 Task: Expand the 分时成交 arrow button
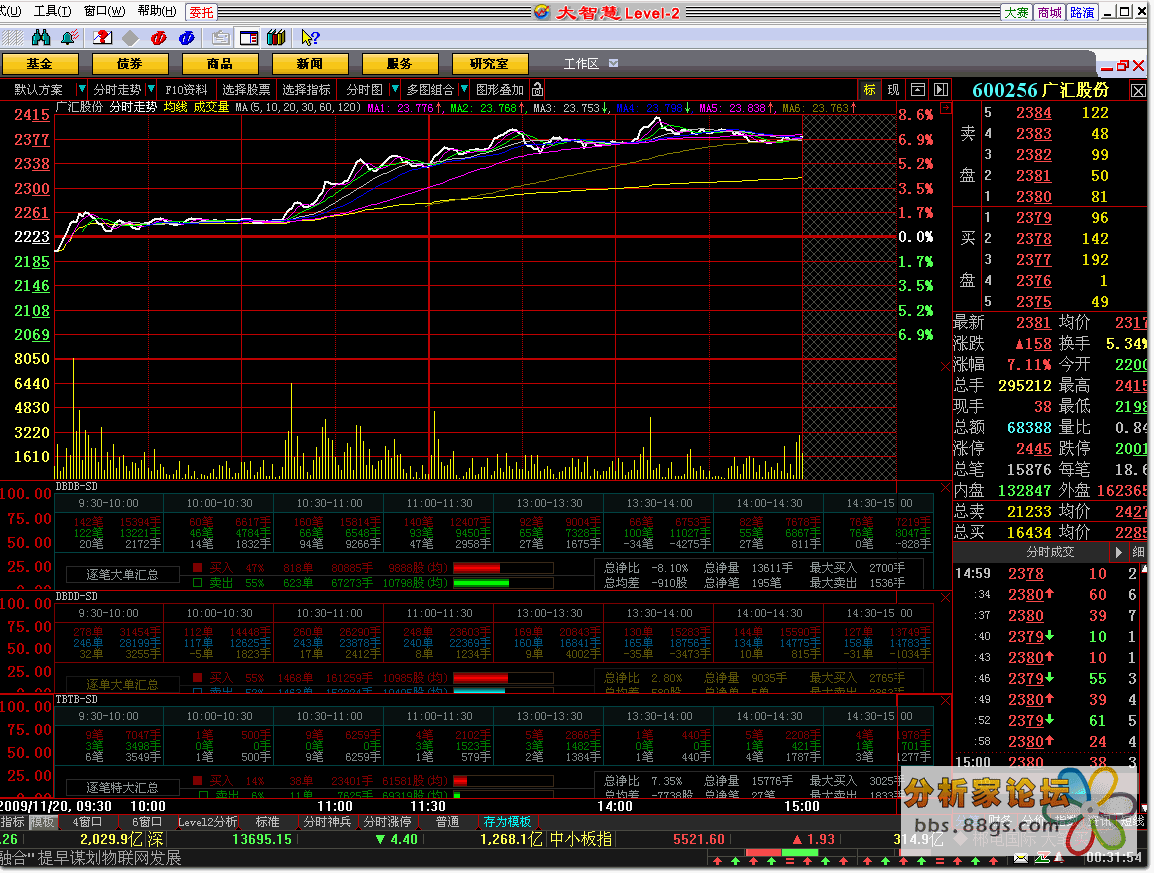point(1119,552)
